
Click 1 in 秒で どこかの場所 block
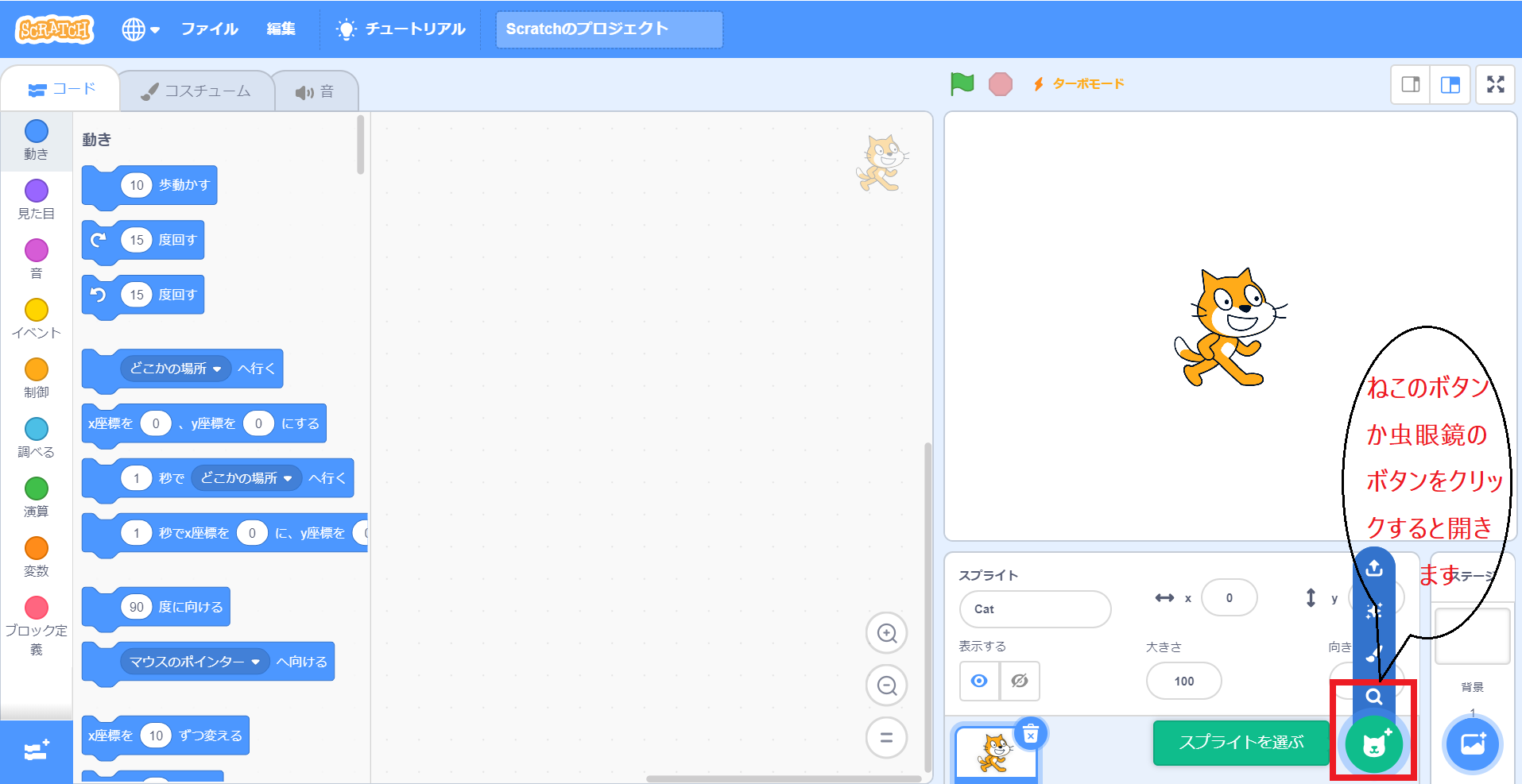(x=137, y=478)
